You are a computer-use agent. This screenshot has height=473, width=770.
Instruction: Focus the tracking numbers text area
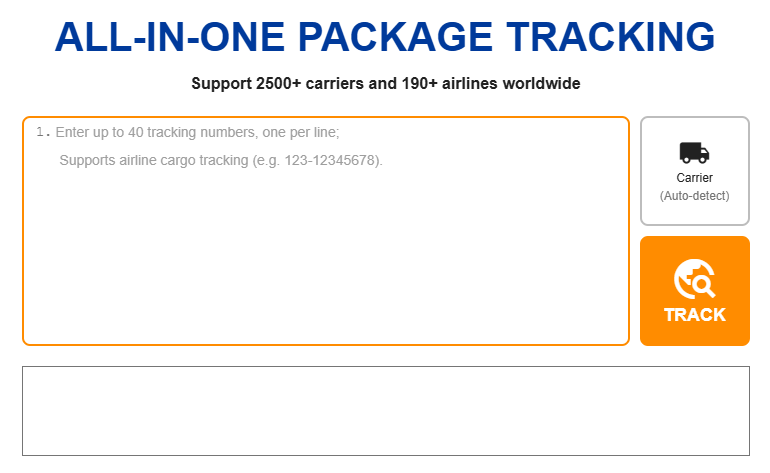[x=326, y=231]
